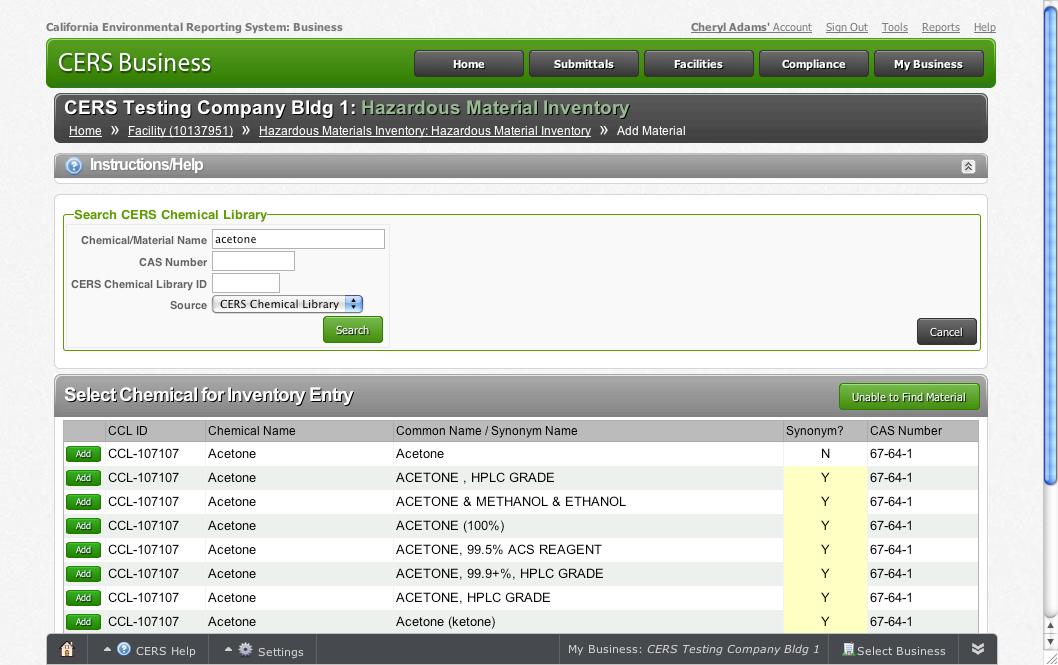Add ACETONE, 99.9+%, HPLC GRADE entry
The height and width of the screenshot is (665, 1058).
[x=84, y=574]
